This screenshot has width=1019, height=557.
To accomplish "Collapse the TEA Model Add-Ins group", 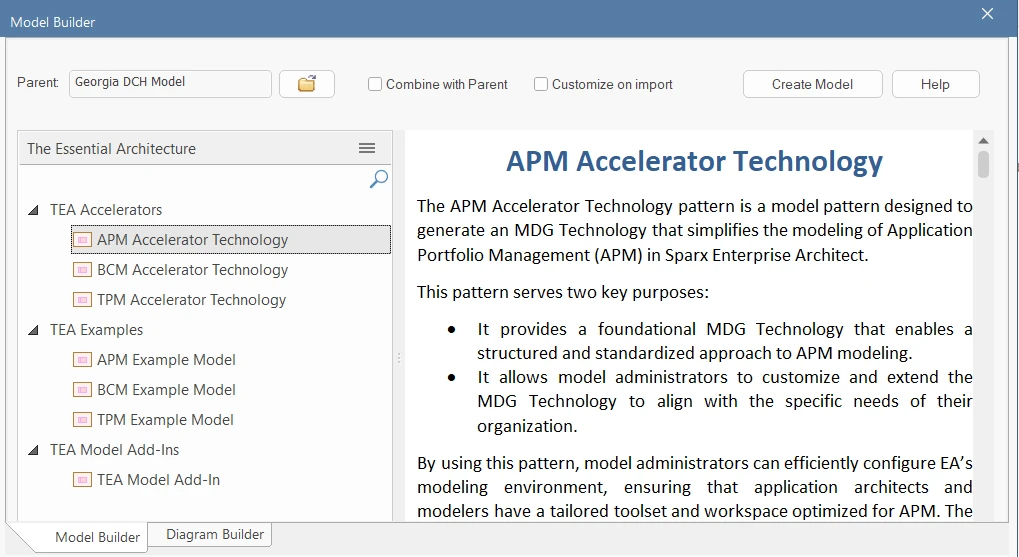I will 34,450.
